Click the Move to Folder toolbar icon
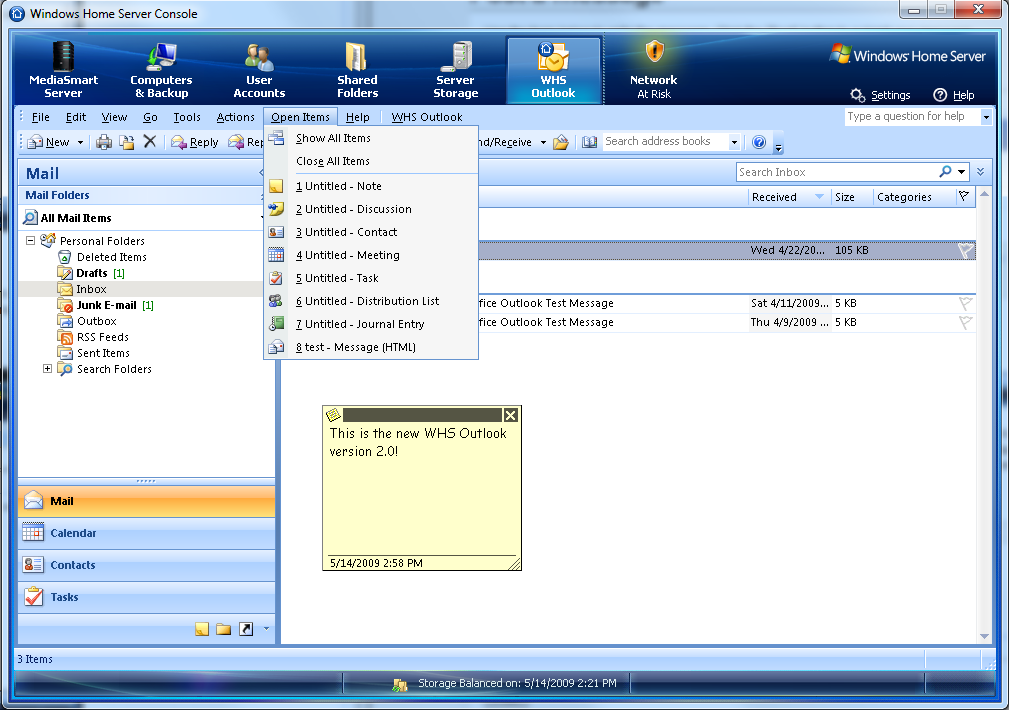Viewport: 1009px width, 710px height. tap(127, 142)
